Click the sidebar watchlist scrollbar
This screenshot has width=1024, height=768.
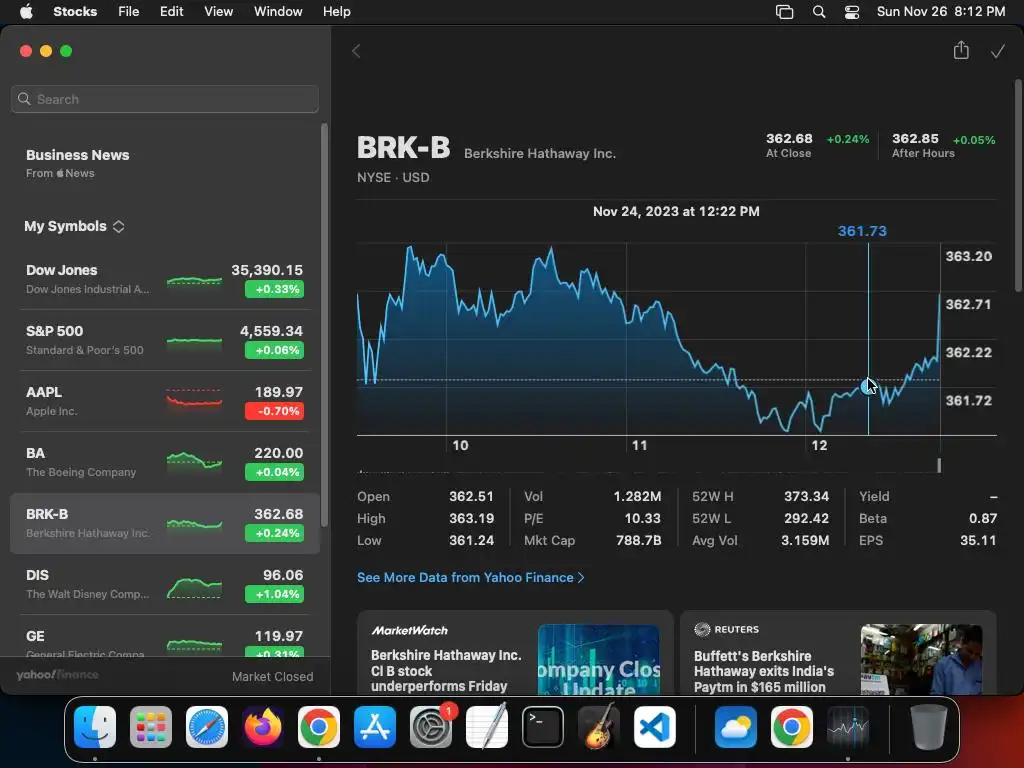point(324,325)
